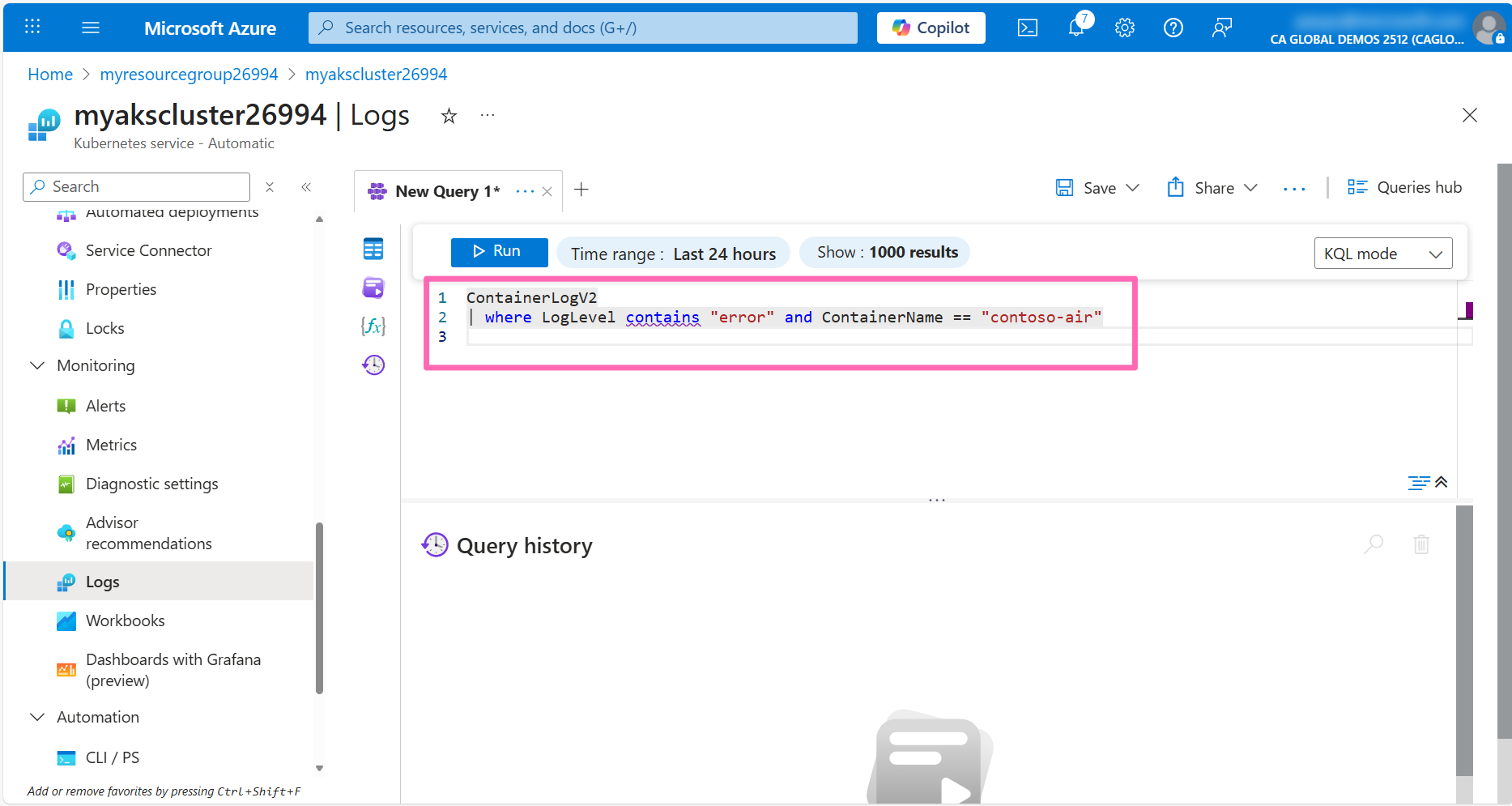Open the Tables panel icon
1512x806 pixels.
click(x=373, y=249)
